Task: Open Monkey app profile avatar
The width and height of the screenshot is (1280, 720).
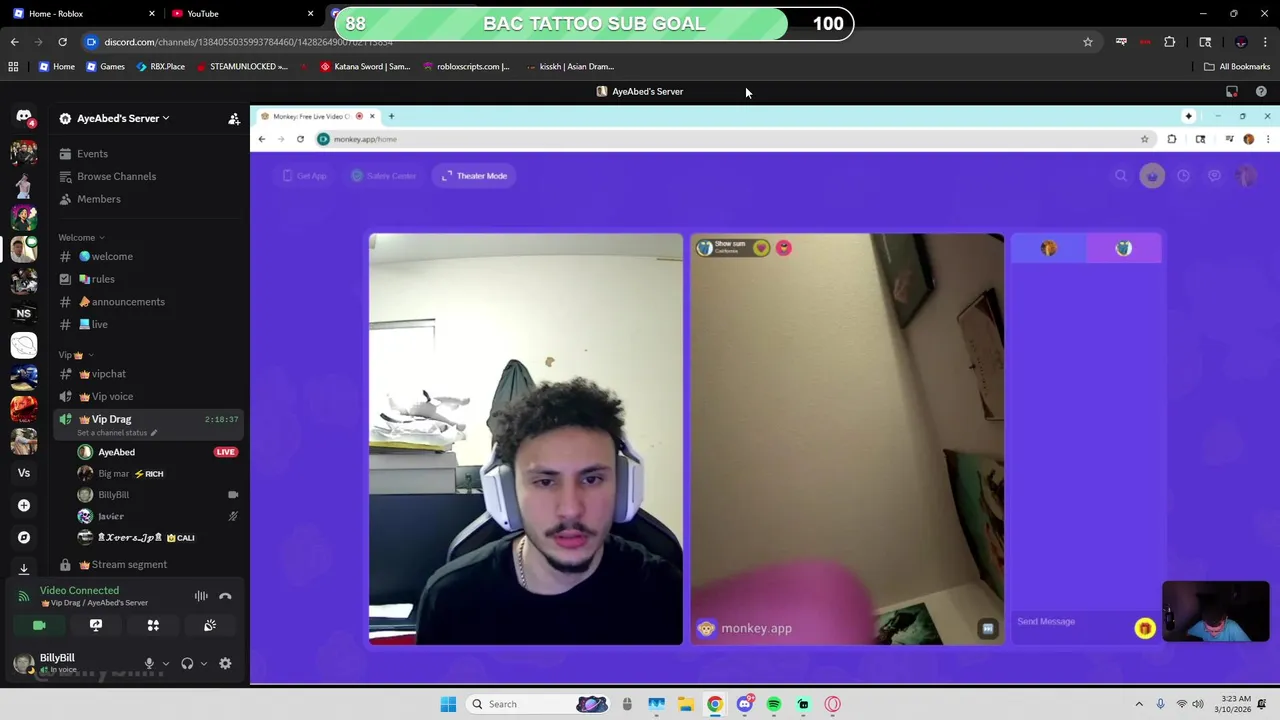Action: (x=1246, y=176)
